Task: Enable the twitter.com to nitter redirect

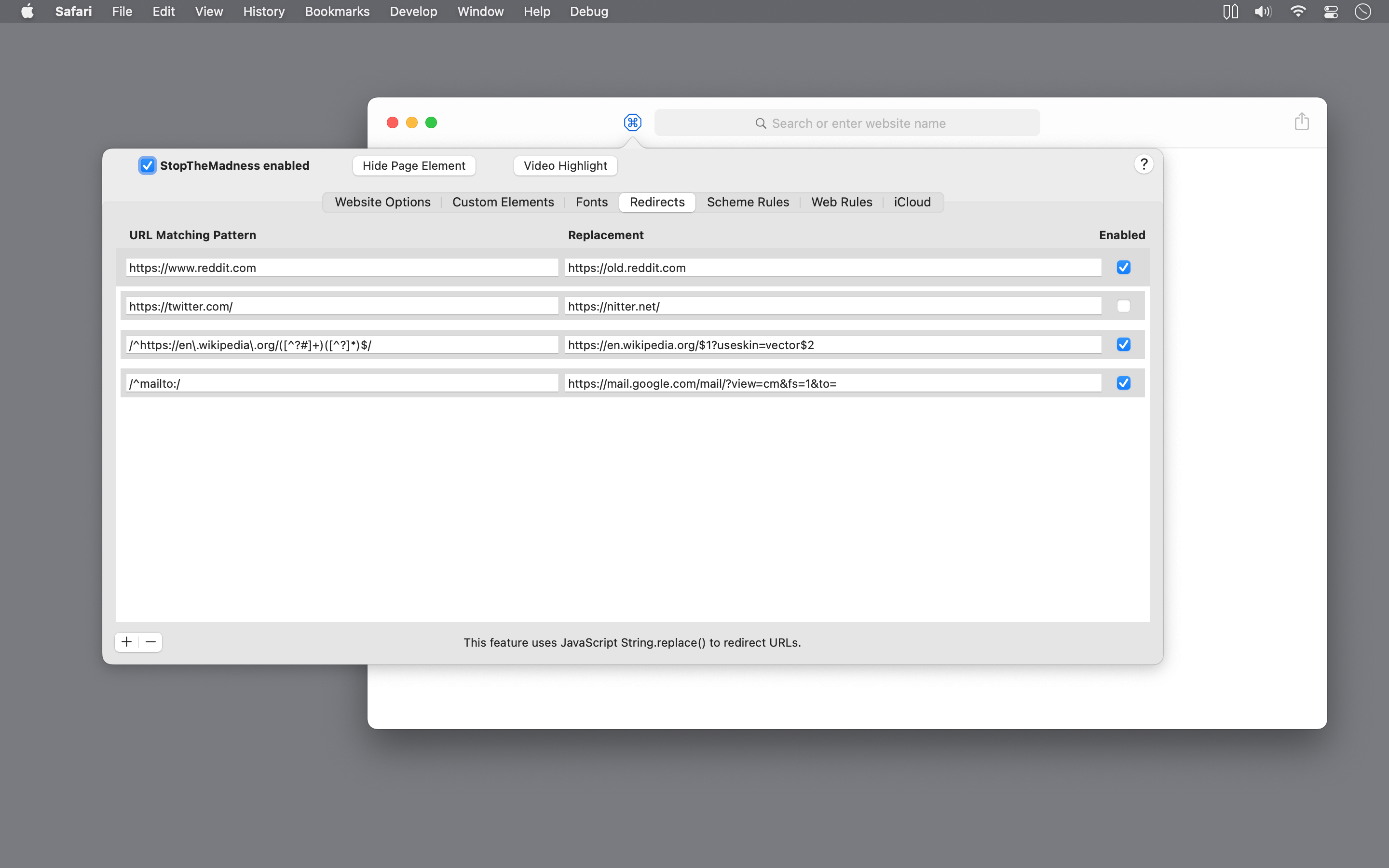Action: click(x=1123, y=306)
